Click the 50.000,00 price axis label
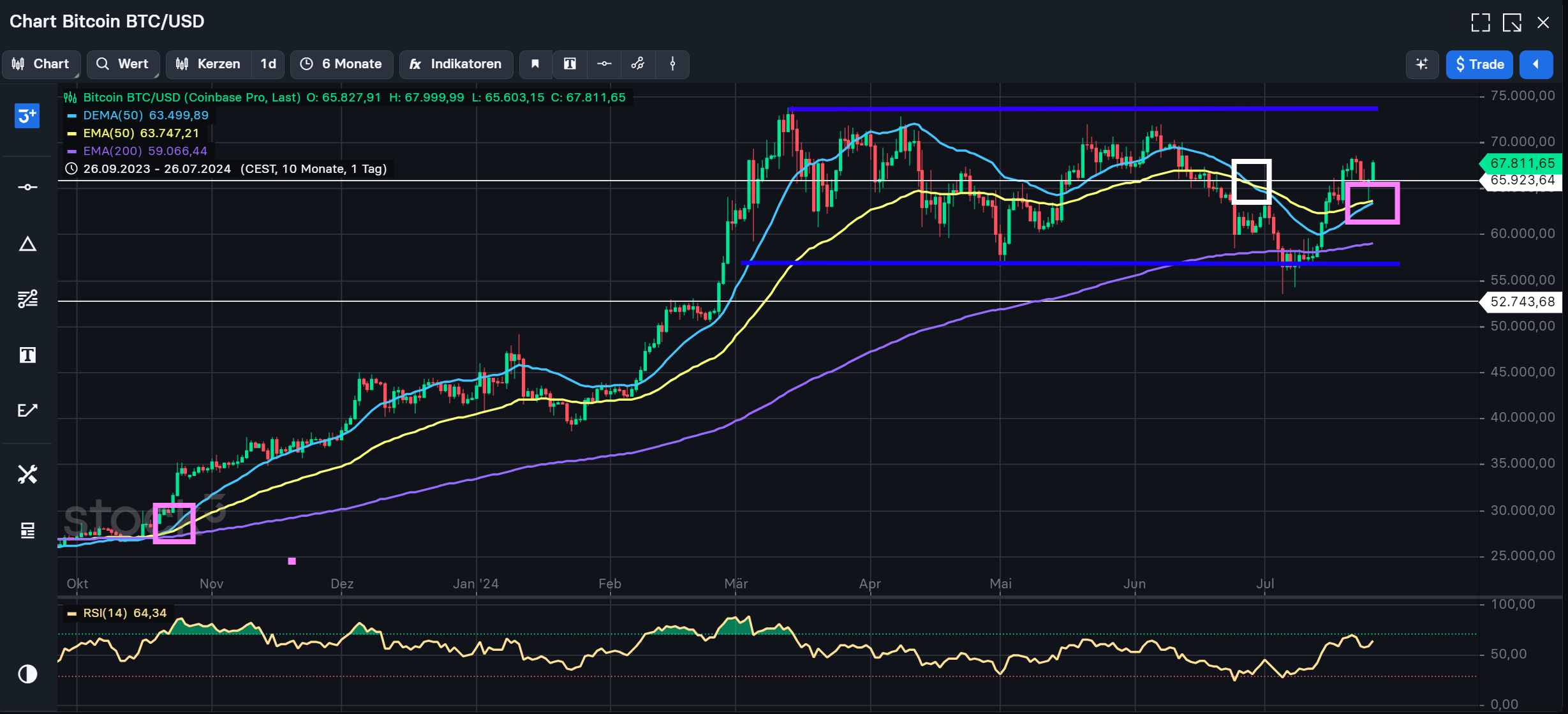The width and height of the screenshot is (1568, 714). tap(1523, 326)
